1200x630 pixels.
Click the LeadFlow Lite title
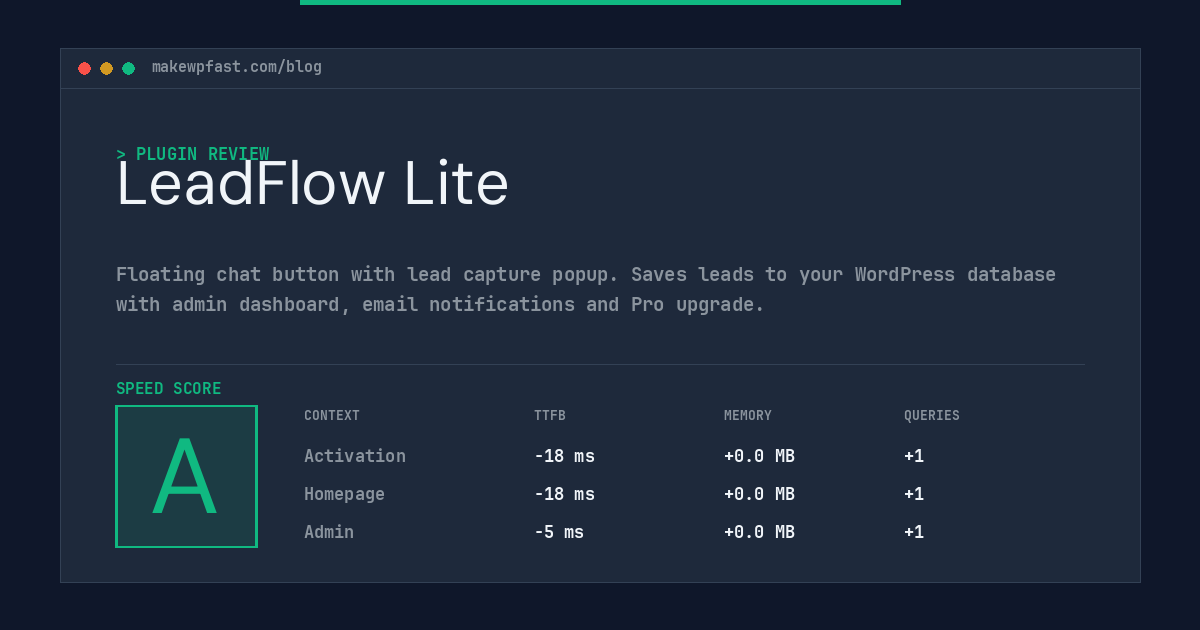pyautogui.click(x=312, y=184)
